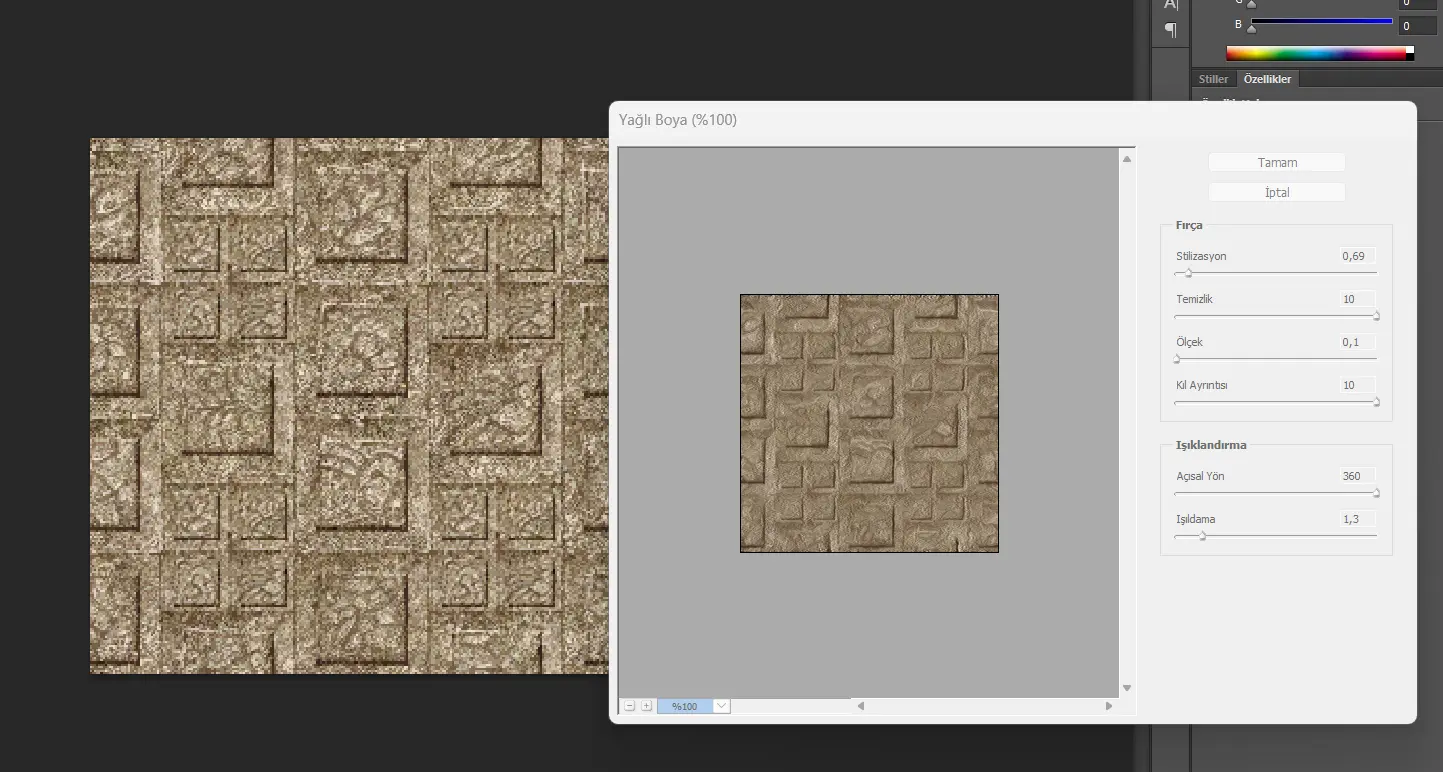
Task: Click the Stilizasyon slider handle
Action: 1188,273
